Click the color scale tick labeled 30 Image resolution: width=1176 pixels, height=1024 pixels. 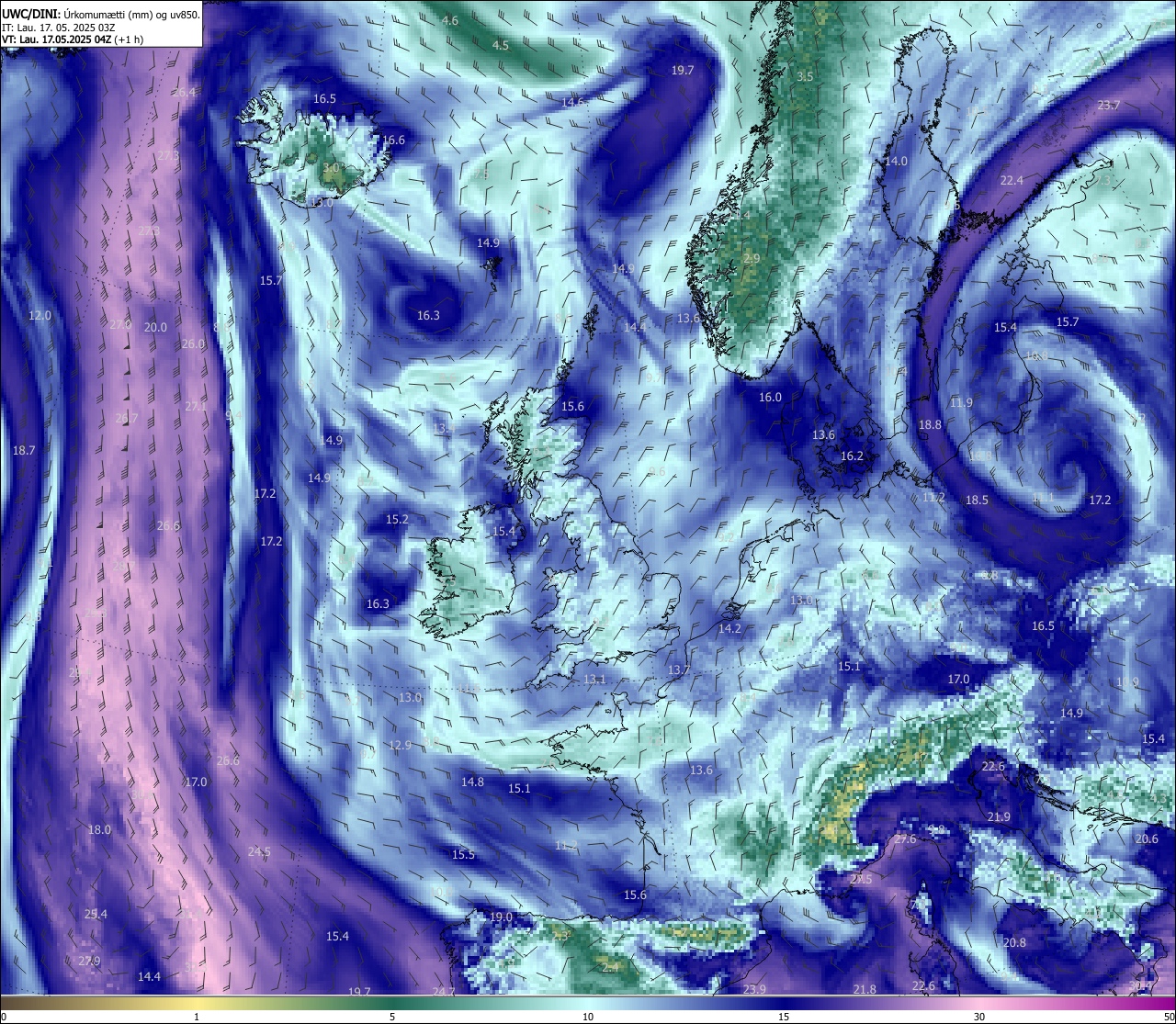pos(979,1017)
